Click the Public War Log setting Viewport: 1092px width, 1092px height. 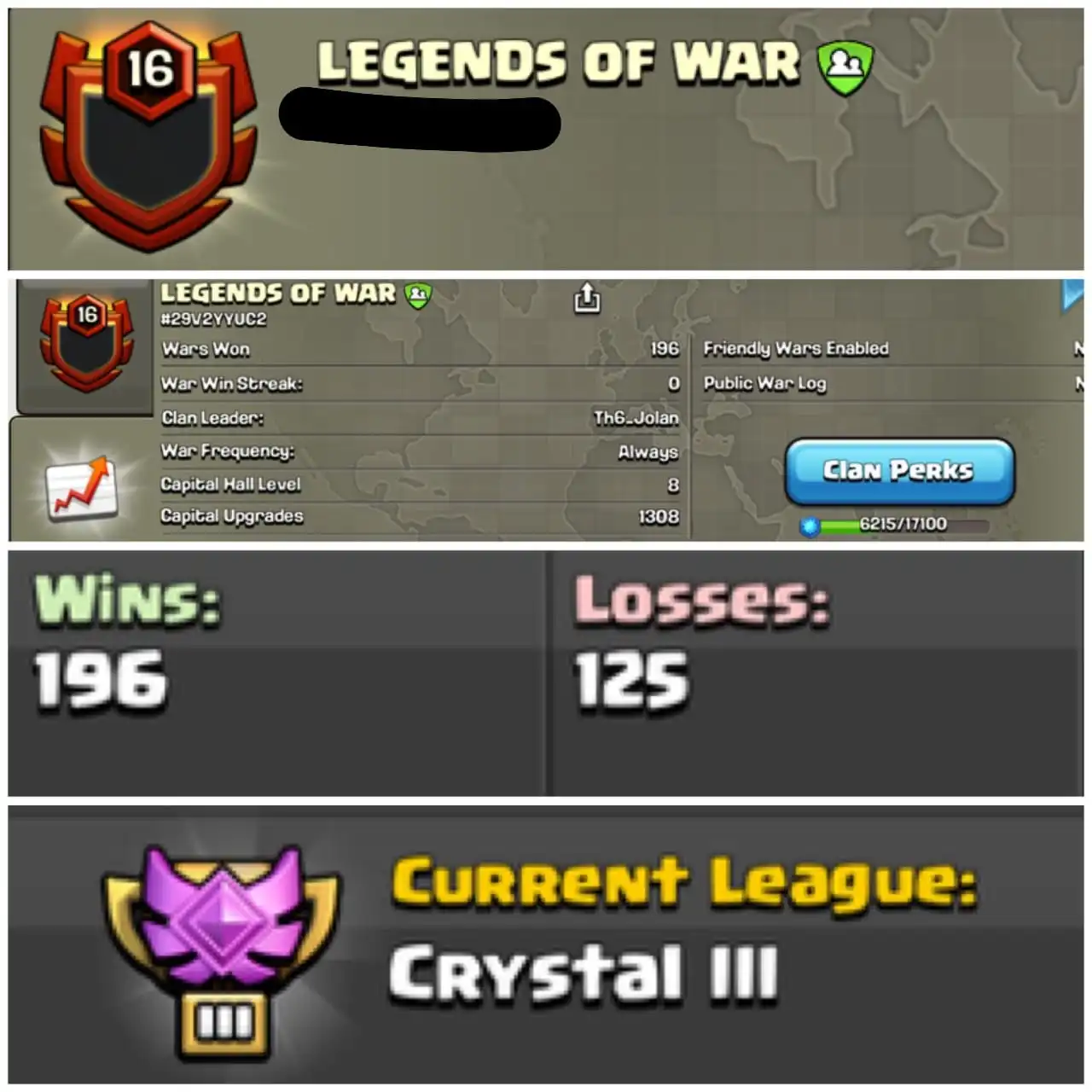[x=892, y=384]
